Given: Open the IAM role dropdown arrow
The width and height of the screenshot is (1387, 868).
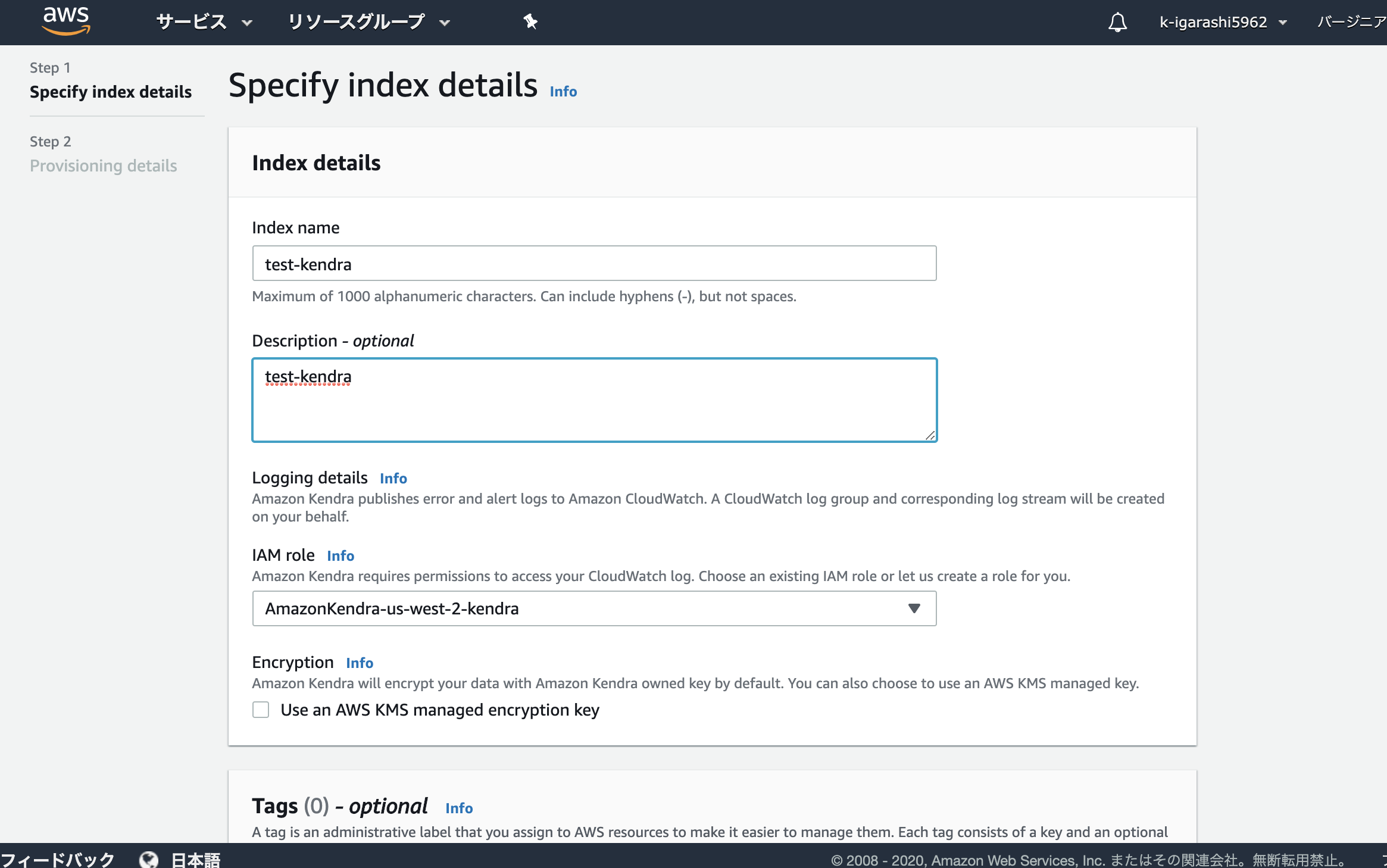Looking at the screenshot, I should pos(914,608).
